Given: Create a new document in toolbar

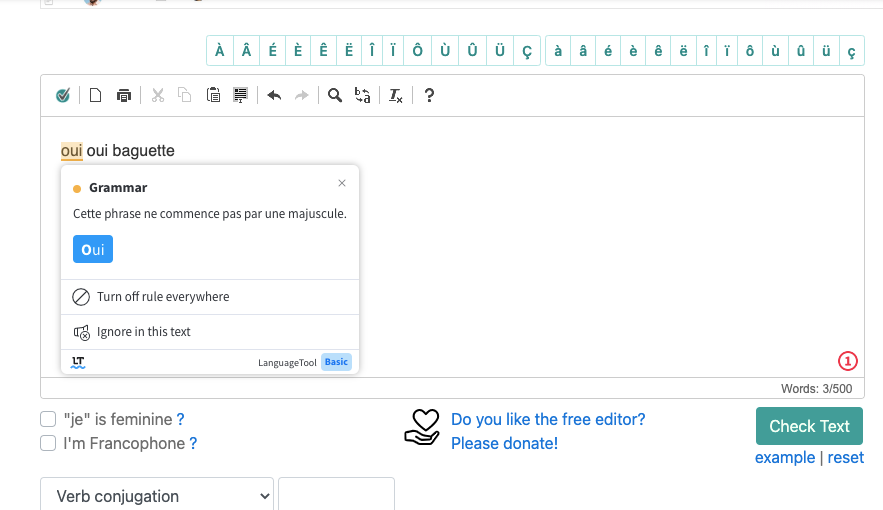Looking at the screenshot, I should pos(96,96).
